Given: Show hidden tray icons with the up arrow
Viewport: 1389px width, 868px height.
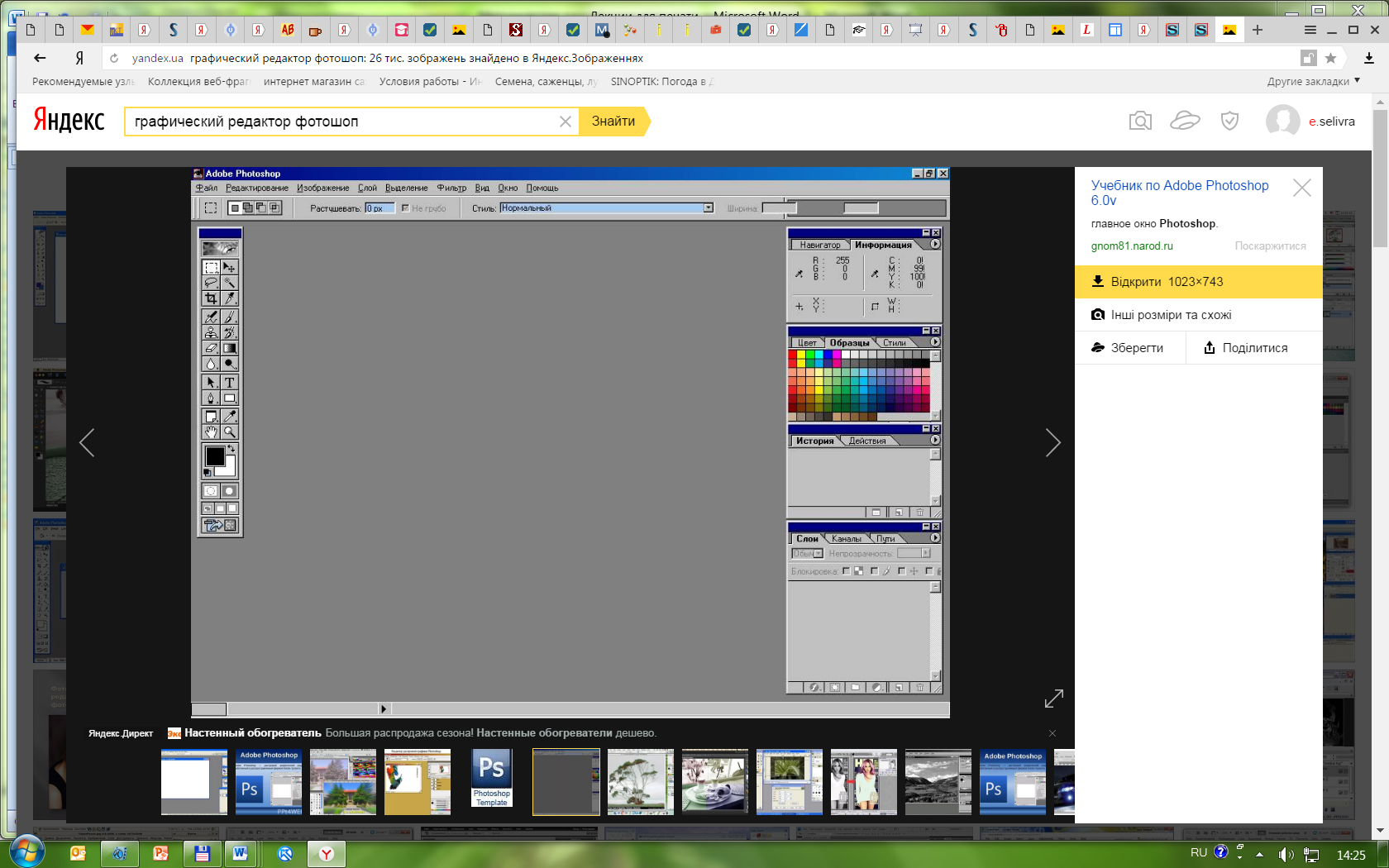Looking at the screenshot, I should (x=1259, y=855).
